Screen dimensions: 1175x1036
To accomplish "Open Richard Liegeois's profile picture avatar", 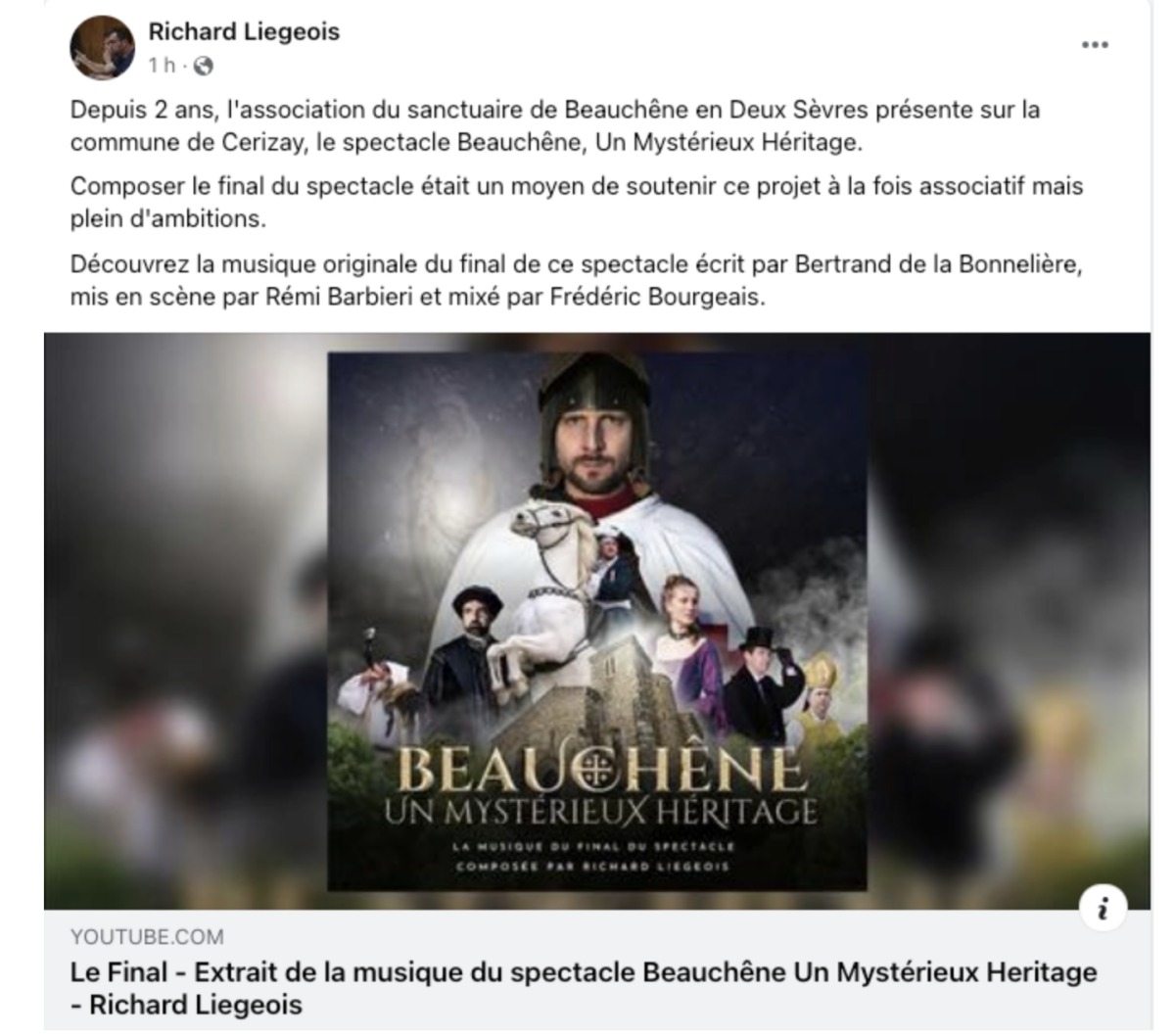I will [102, 47].
